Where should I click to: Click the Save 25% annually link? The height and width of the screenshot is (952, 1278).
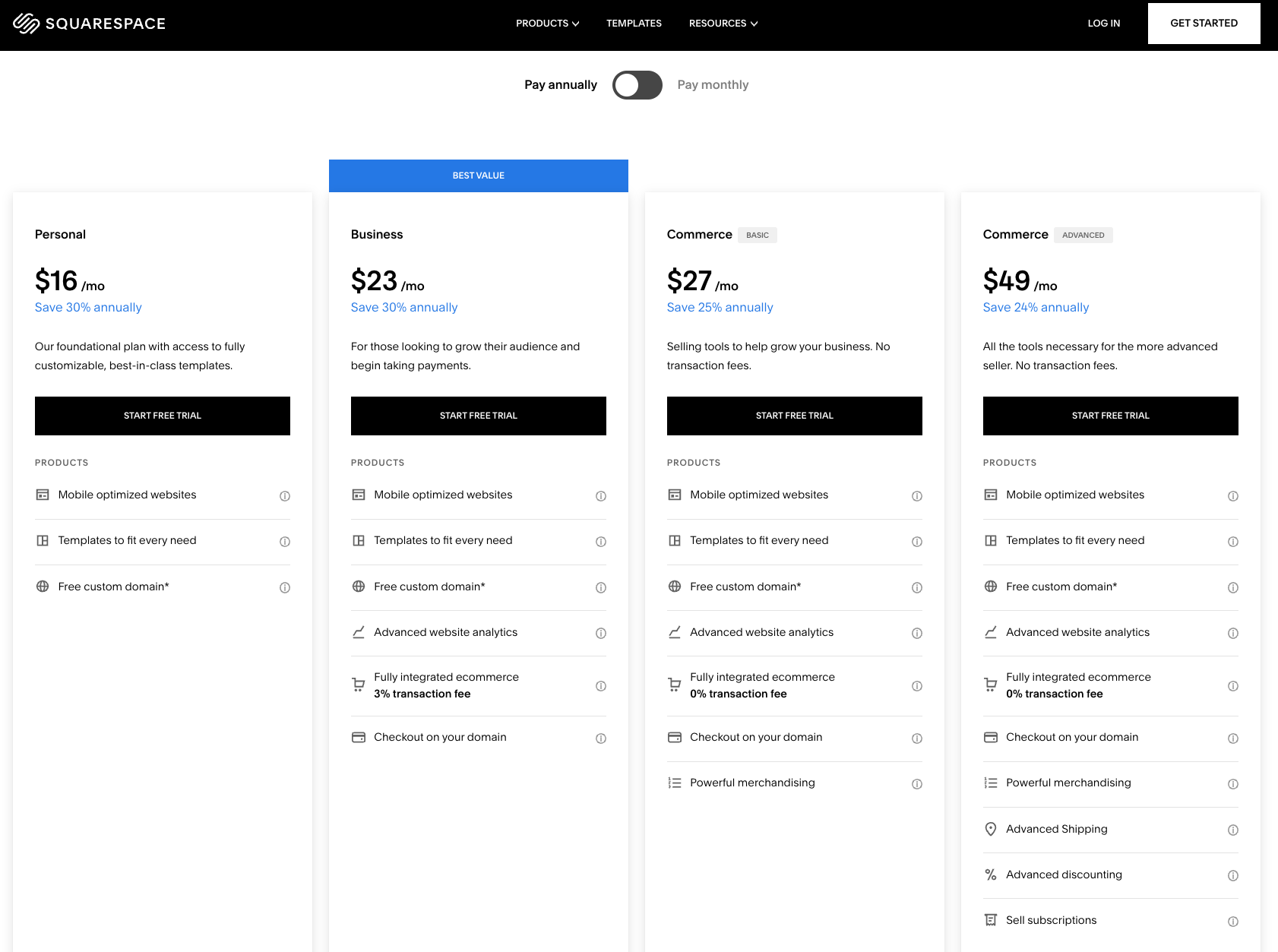click(720, 308)
